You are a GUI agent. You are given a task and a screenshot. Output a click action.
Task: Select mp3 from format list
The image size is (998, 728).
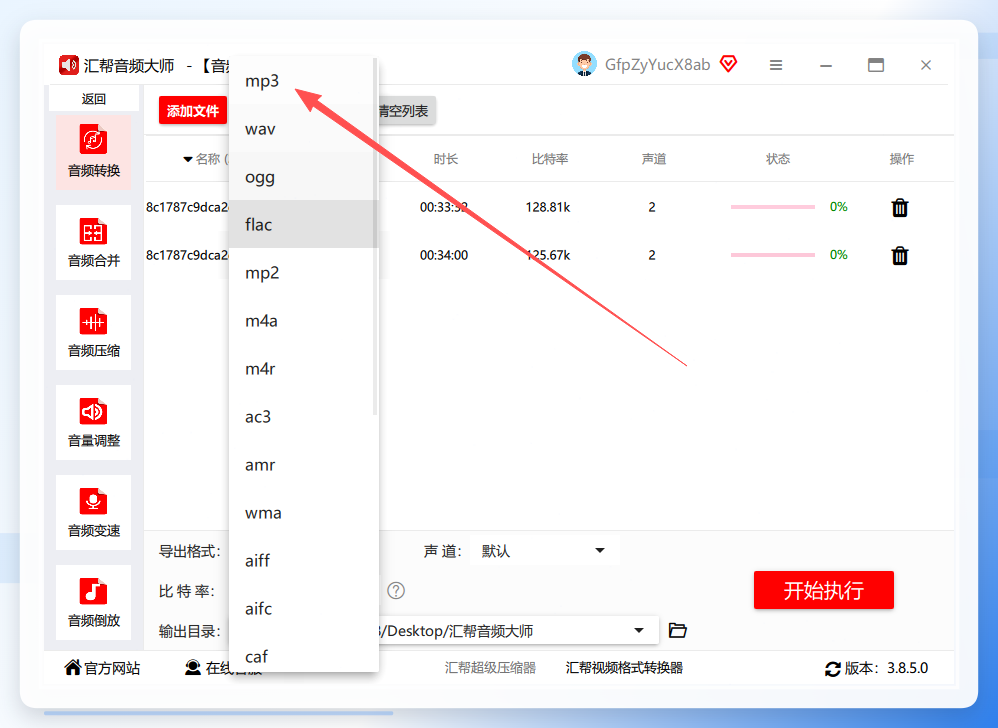[303, 81]
